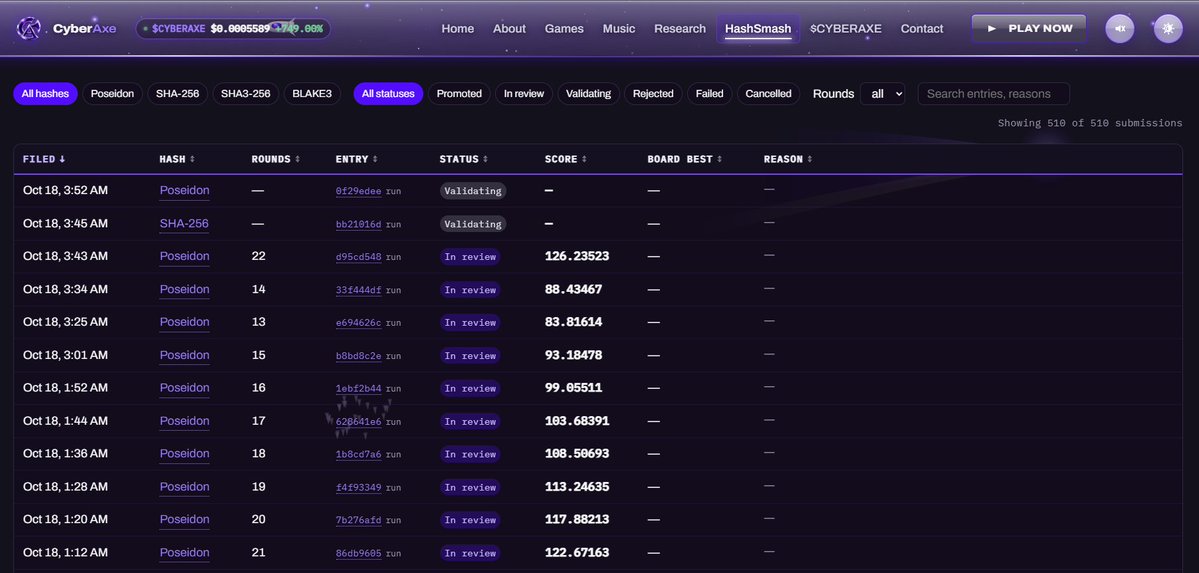Go to the Contact page
The height and width of the screenshot is (573, 1199).
pos(921,29)
